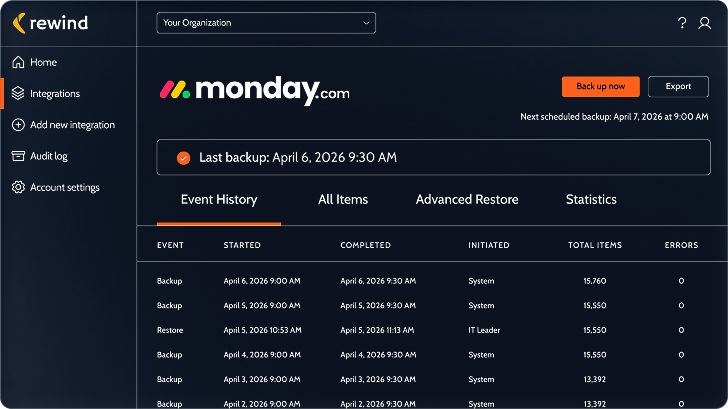The width and height of the screenshot is (728, 409).
Task: Click started time April 6, 2026 9:00 AM
Action: pyautogui.click(x=262, y=281)
